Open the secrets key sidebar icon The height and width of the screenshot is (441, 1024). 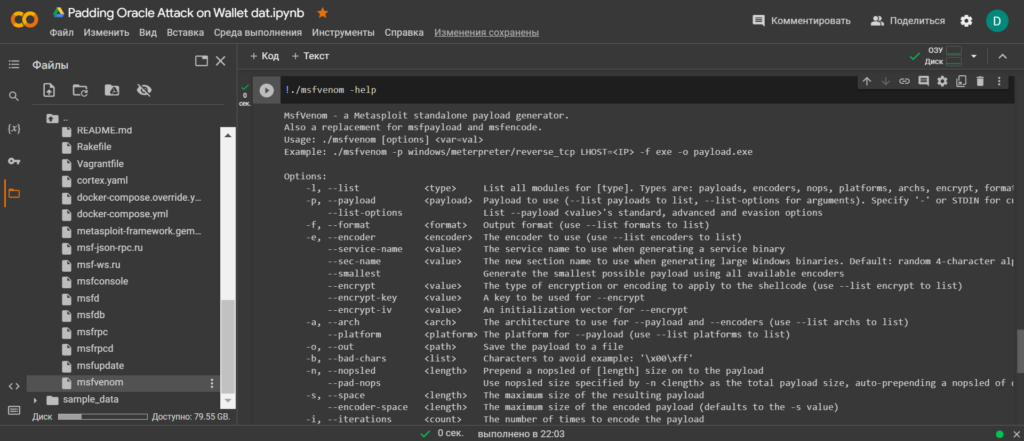(x=14, y=161)
